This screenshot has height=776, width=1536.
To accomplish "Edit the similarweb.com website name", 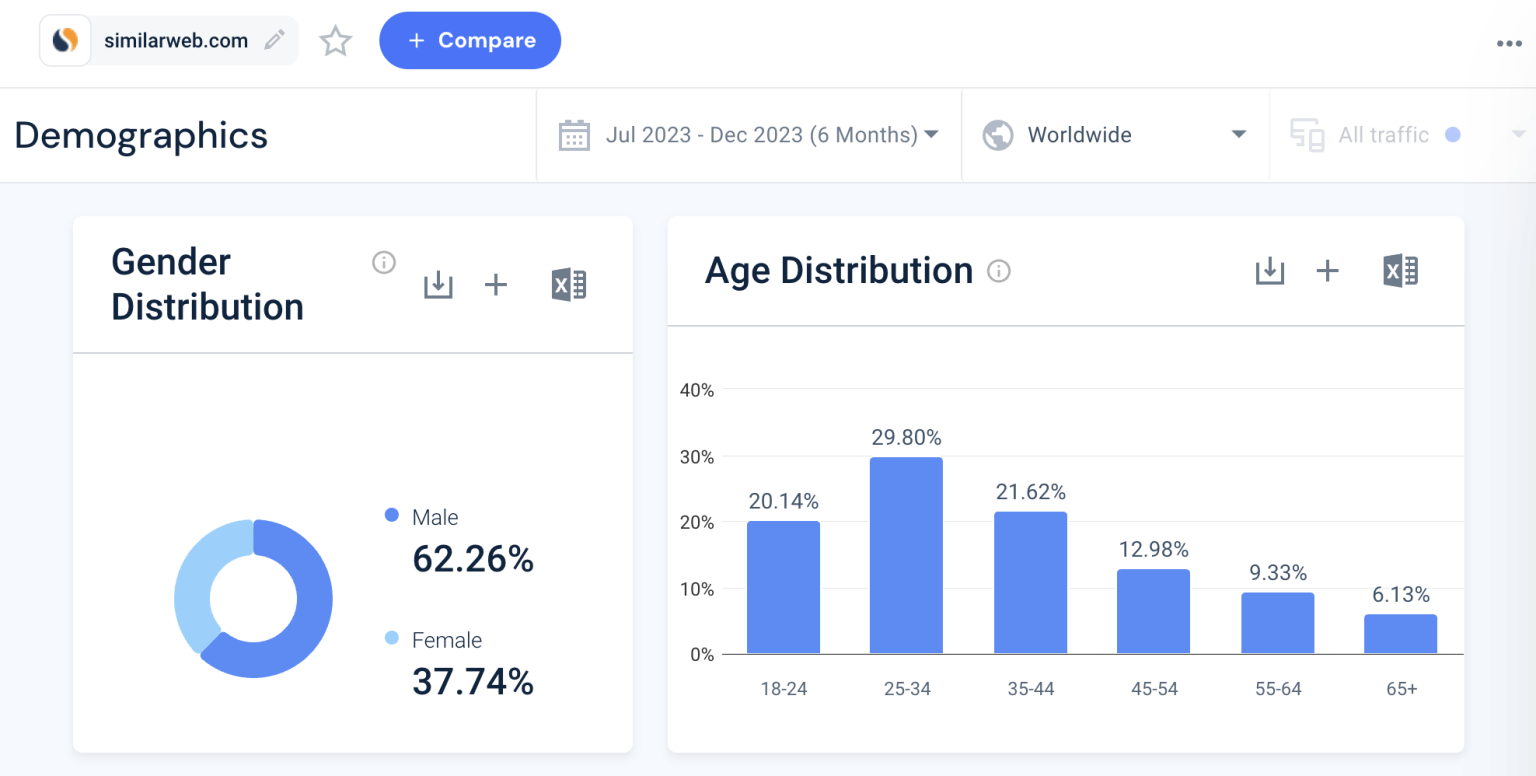I will tap(274, 40).
